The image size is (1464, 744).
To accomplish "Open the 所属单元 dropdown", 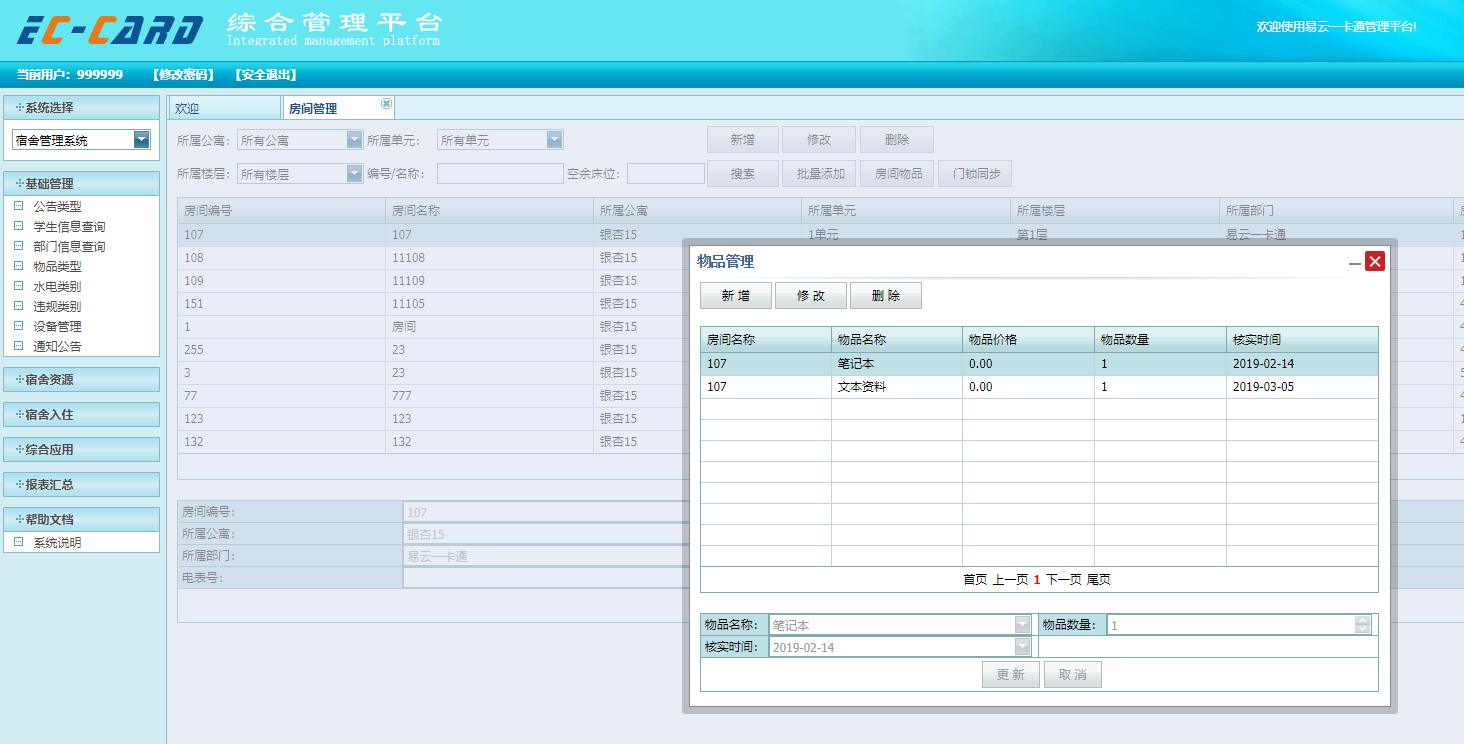I will (554, 140).
